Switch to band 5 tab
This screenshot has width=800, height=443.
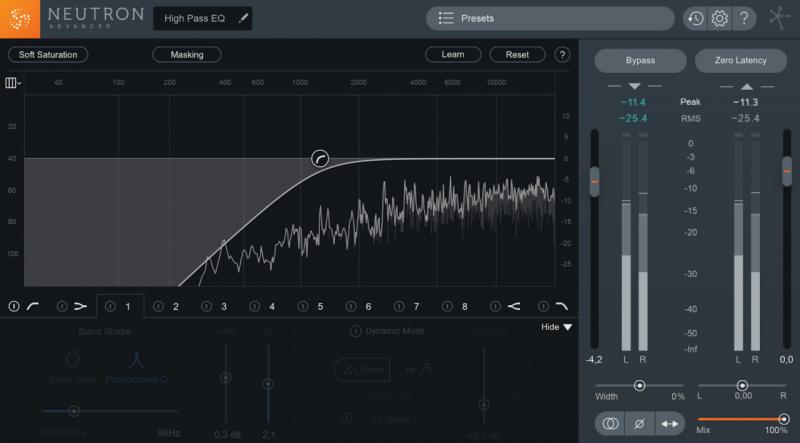(313, 306)
